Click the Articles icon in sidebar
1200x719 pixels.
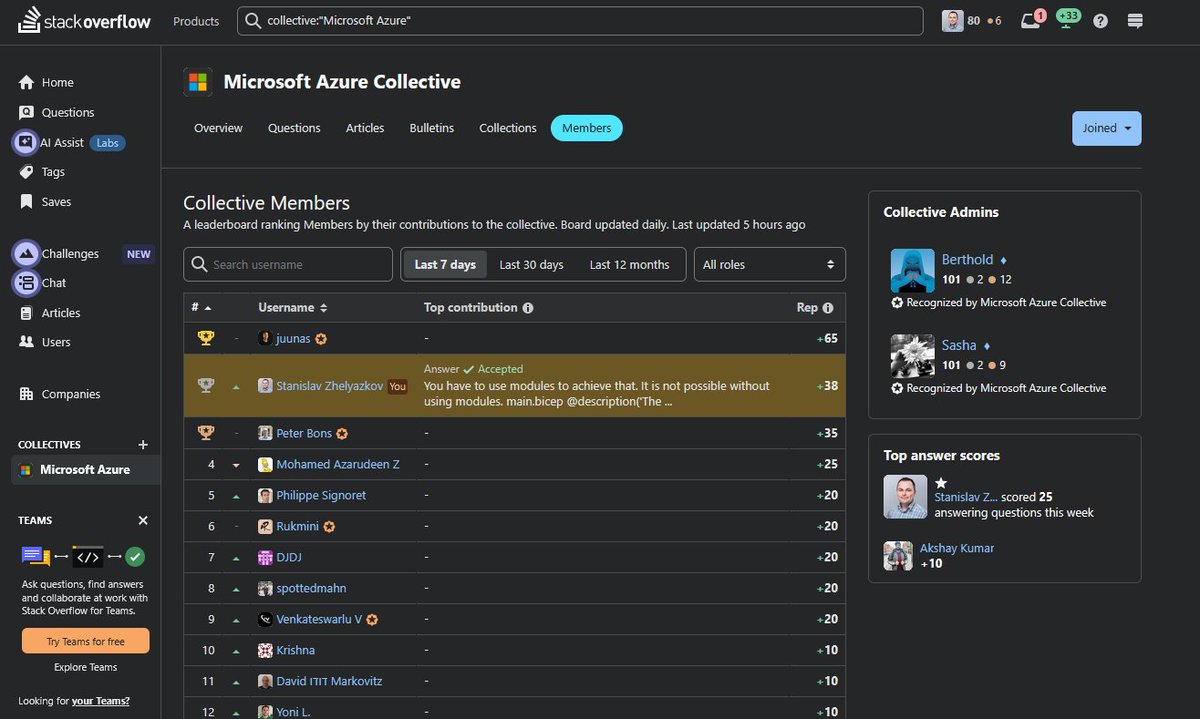coord(27,313)
